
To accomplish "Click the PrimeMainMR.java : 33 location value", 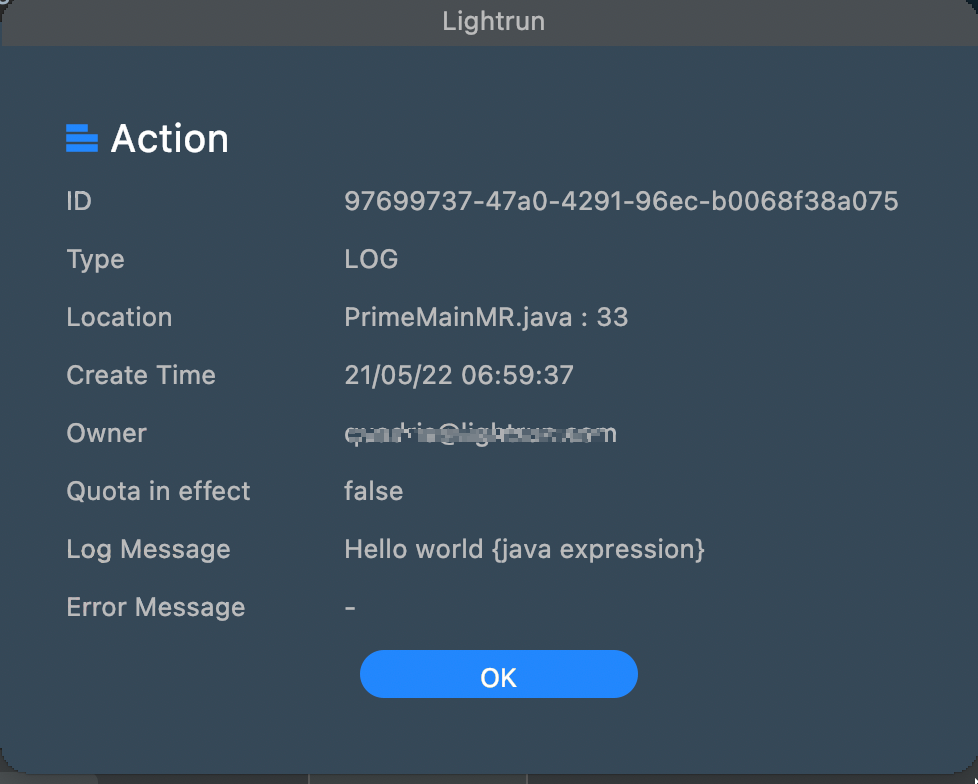I will pos(486,317).
